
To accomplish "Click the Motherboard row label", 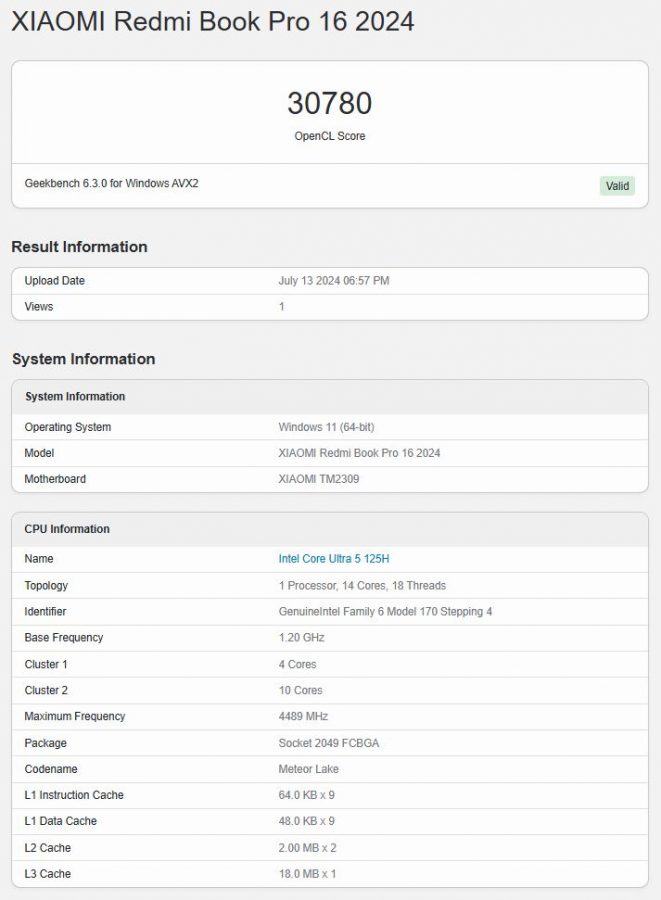I will (55, 479).
